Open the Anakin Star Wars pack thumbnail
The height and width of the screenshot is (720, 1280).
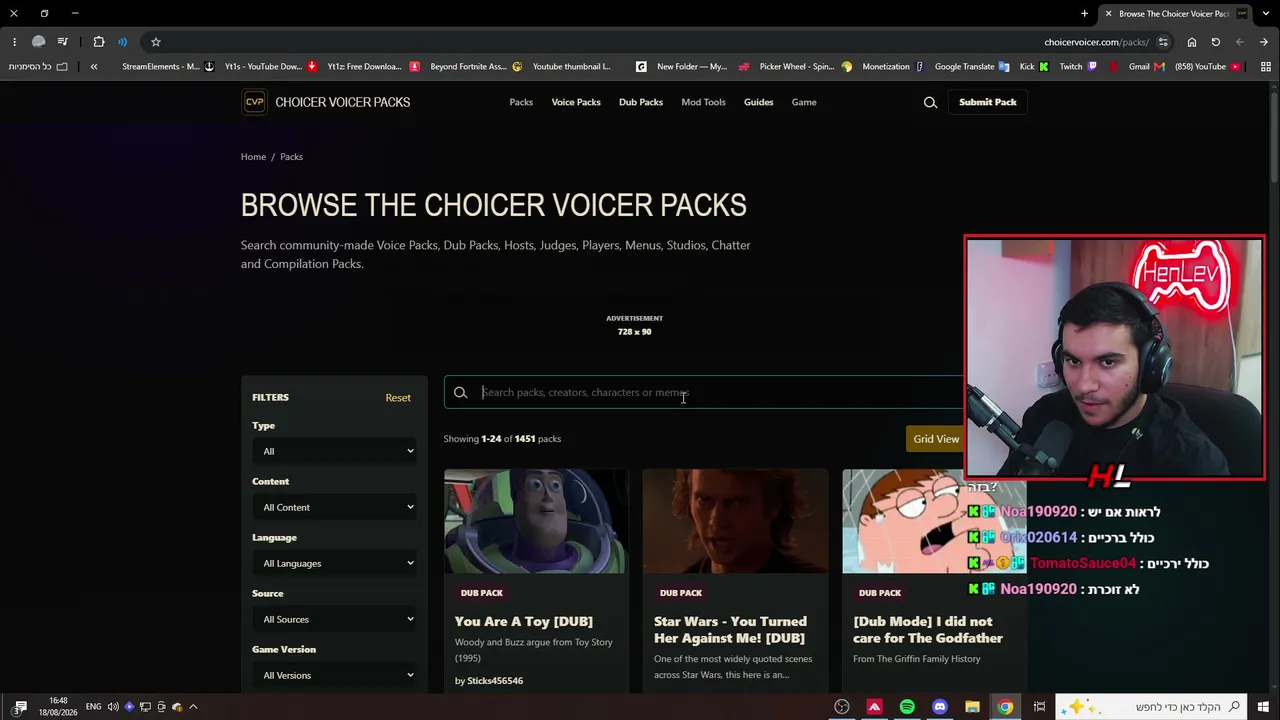coord(735,521)
